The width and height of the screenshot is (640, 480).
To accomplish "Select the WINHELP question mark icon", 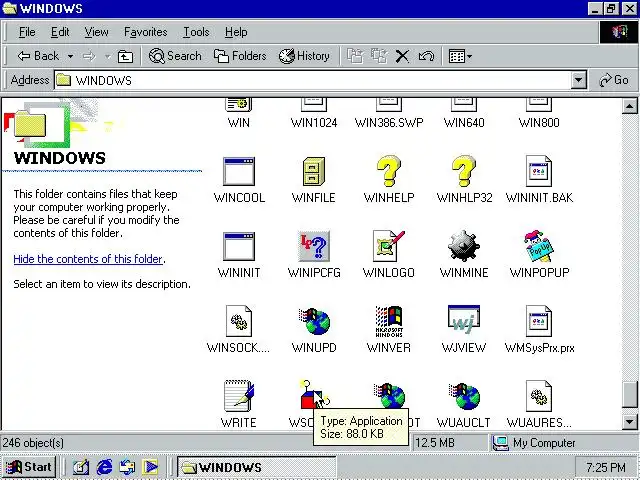I will [389, 171].
